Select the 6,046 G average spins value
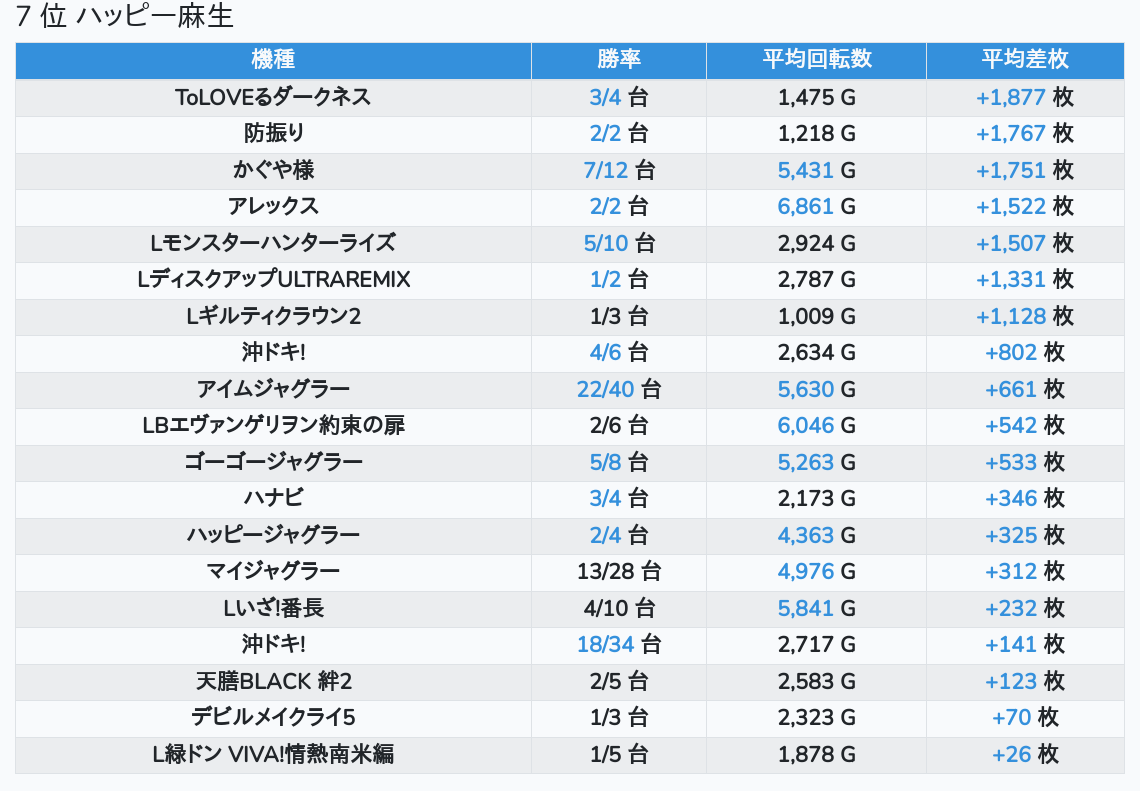Viewport: 1140px width, 791px height. tap(816, 426)
